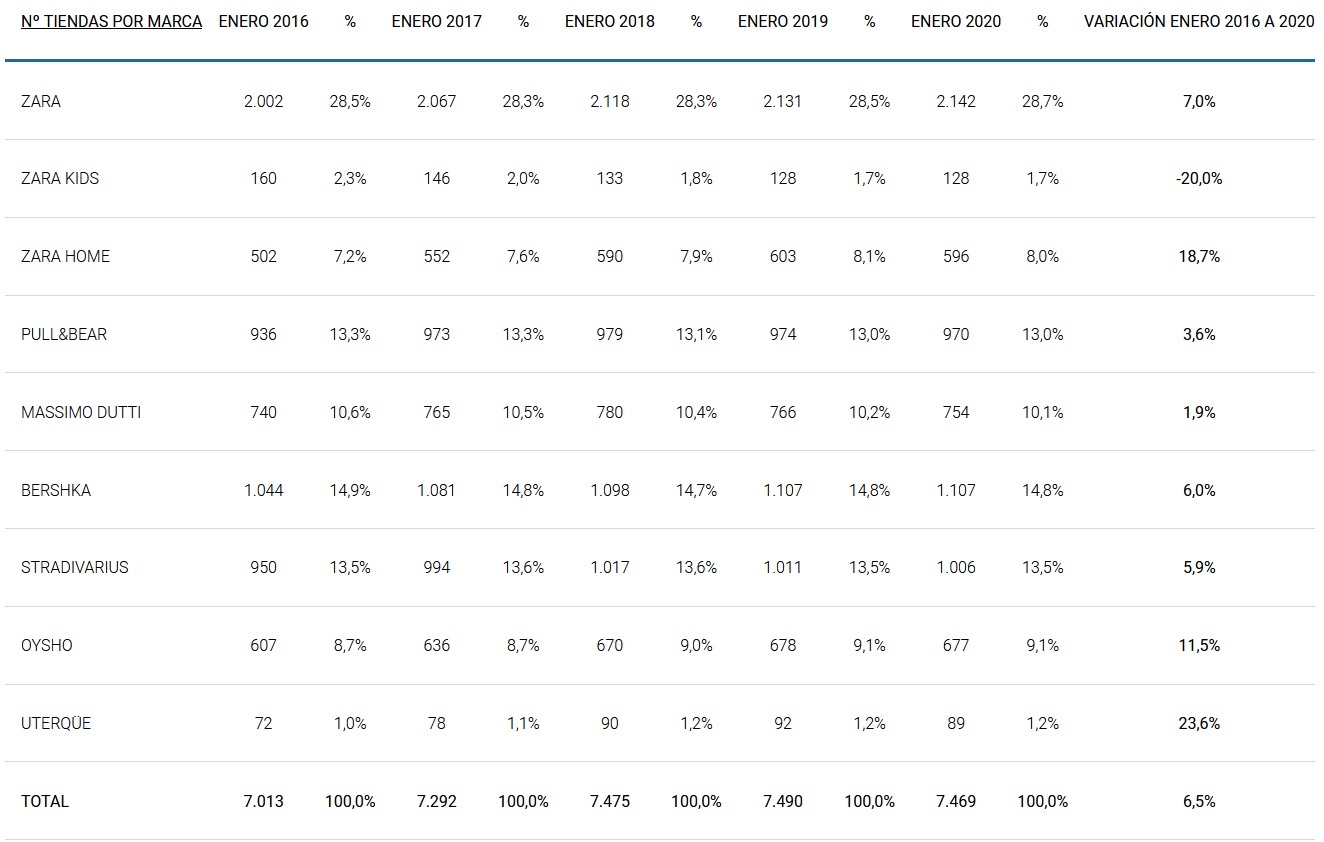Select the UTERQÜE row label
Viewport: 1324px width, 842px height.
pos(56,723)
